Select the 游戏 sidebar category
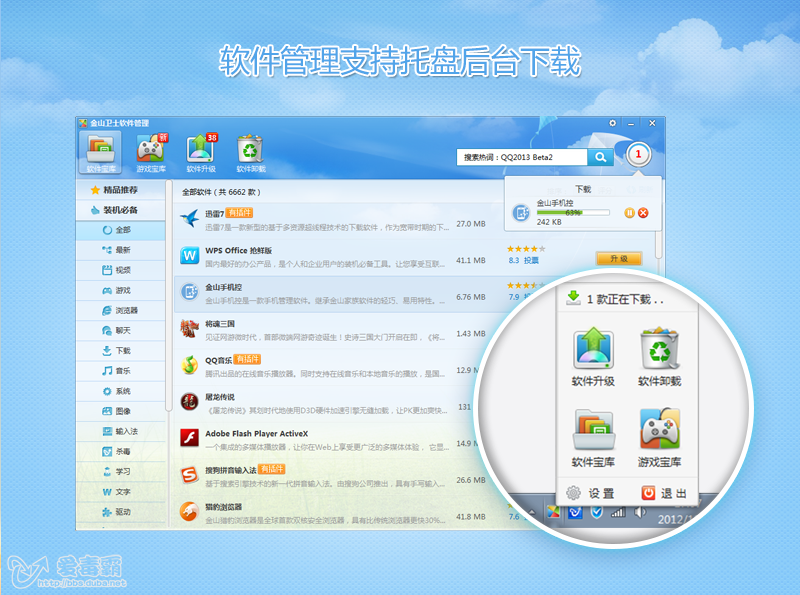 (x=120, y=290)
